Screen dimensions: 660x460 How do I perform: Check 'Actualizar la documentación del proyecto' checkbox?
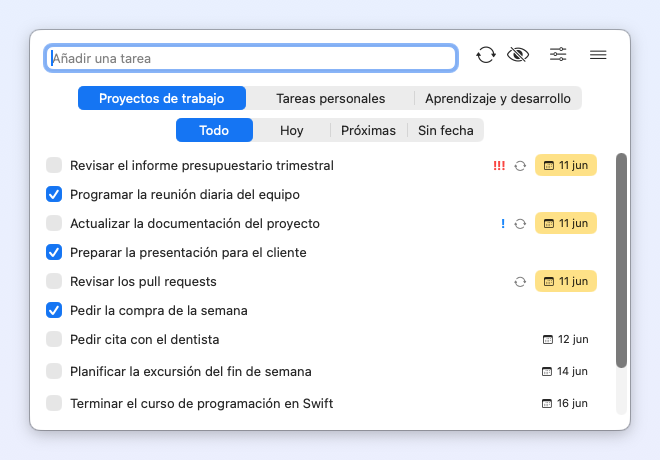coord(54,223)
